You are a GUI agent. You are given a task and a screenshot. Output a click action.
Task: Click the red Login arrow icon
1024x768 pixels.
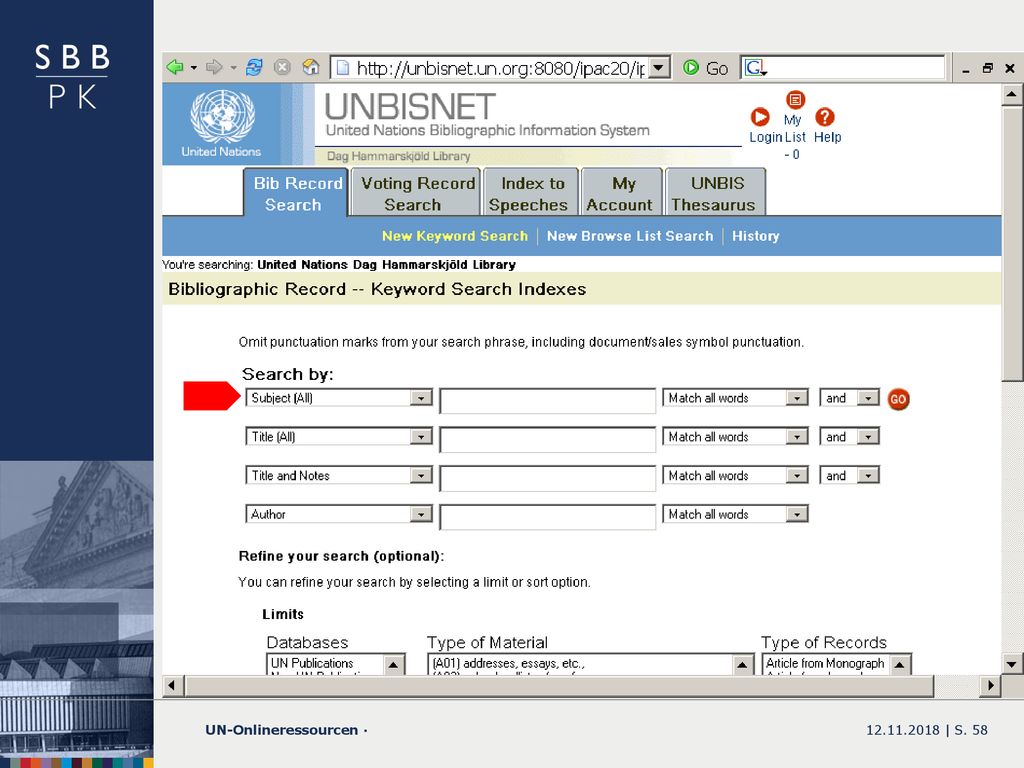tap(760, 117)
